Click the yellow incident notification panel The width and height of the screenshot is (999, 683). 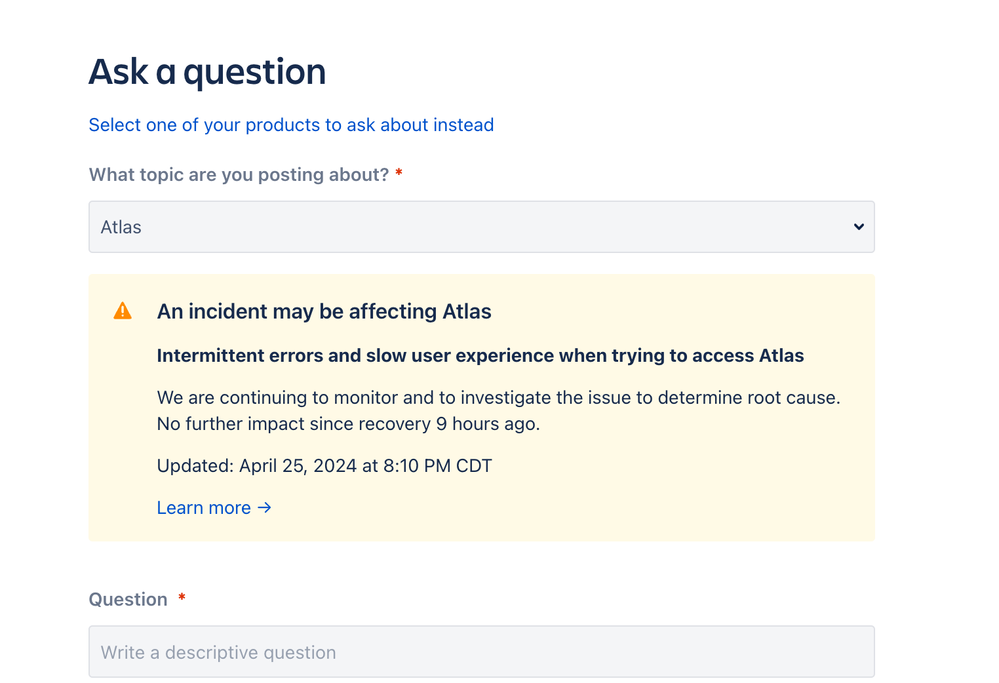481,406
